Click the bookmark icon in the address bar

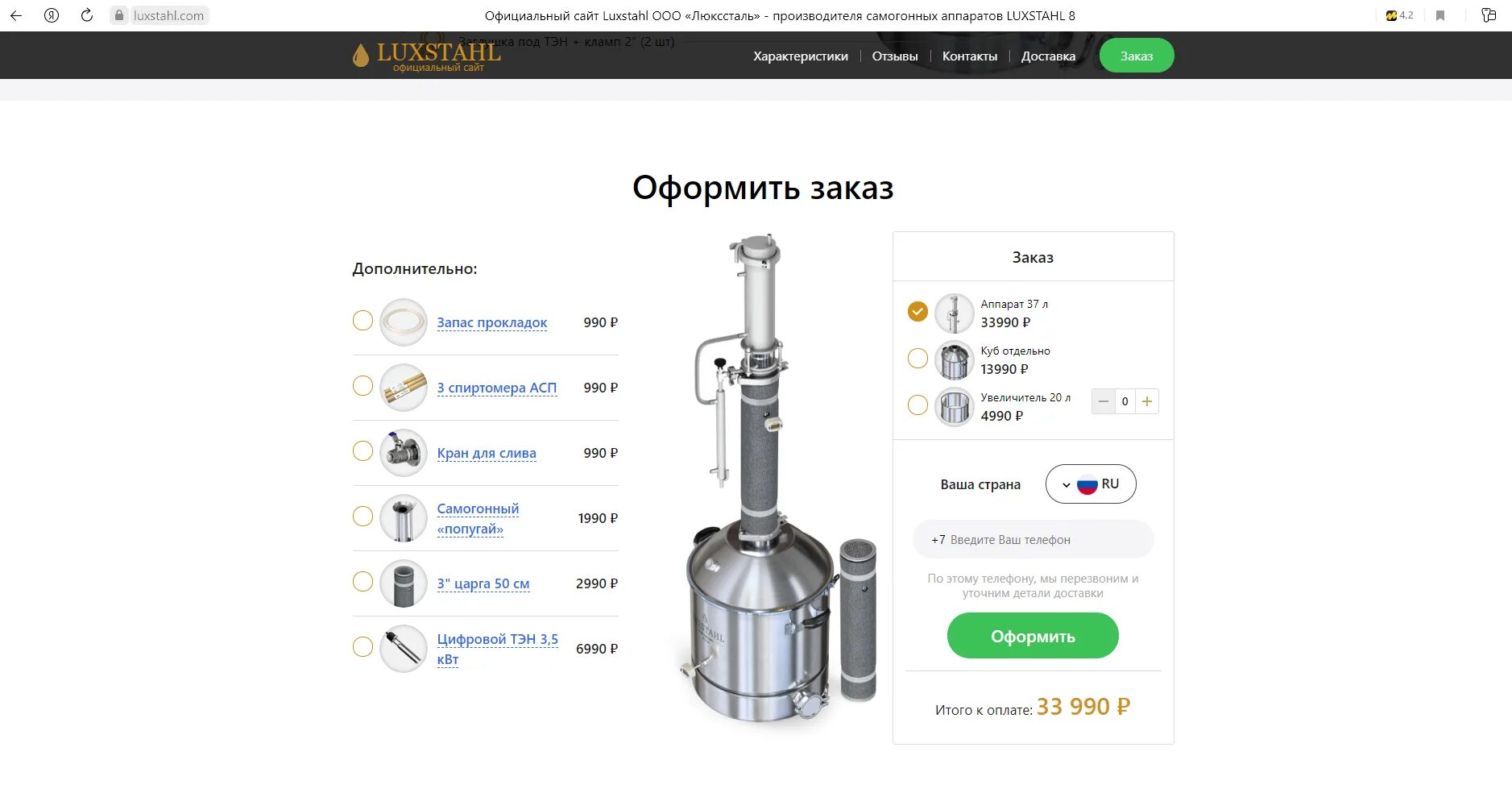tap(1440, 15)
